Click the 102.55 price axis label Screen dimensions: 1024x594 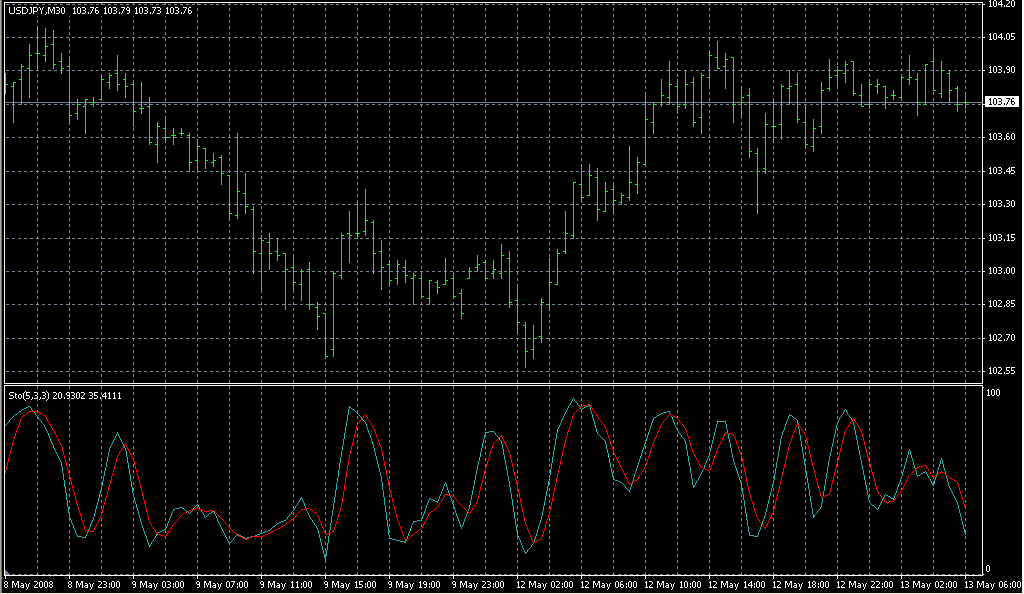(1001, 371)
